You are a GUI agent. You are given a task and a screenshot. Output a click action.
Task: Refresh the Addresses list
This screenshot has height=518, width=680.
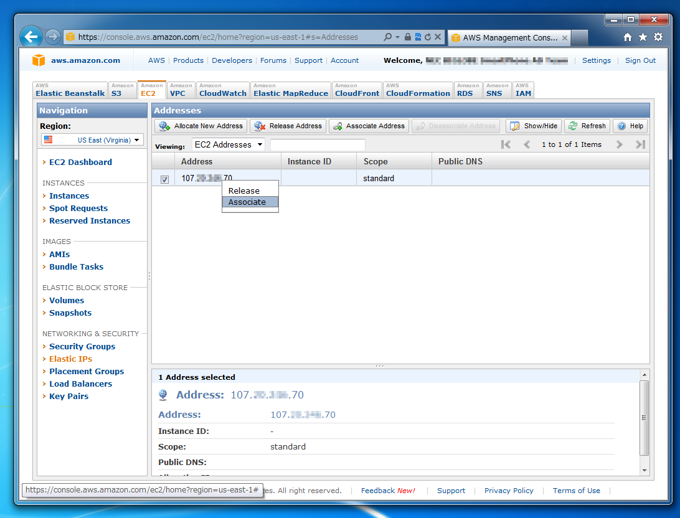click(587, 126)
